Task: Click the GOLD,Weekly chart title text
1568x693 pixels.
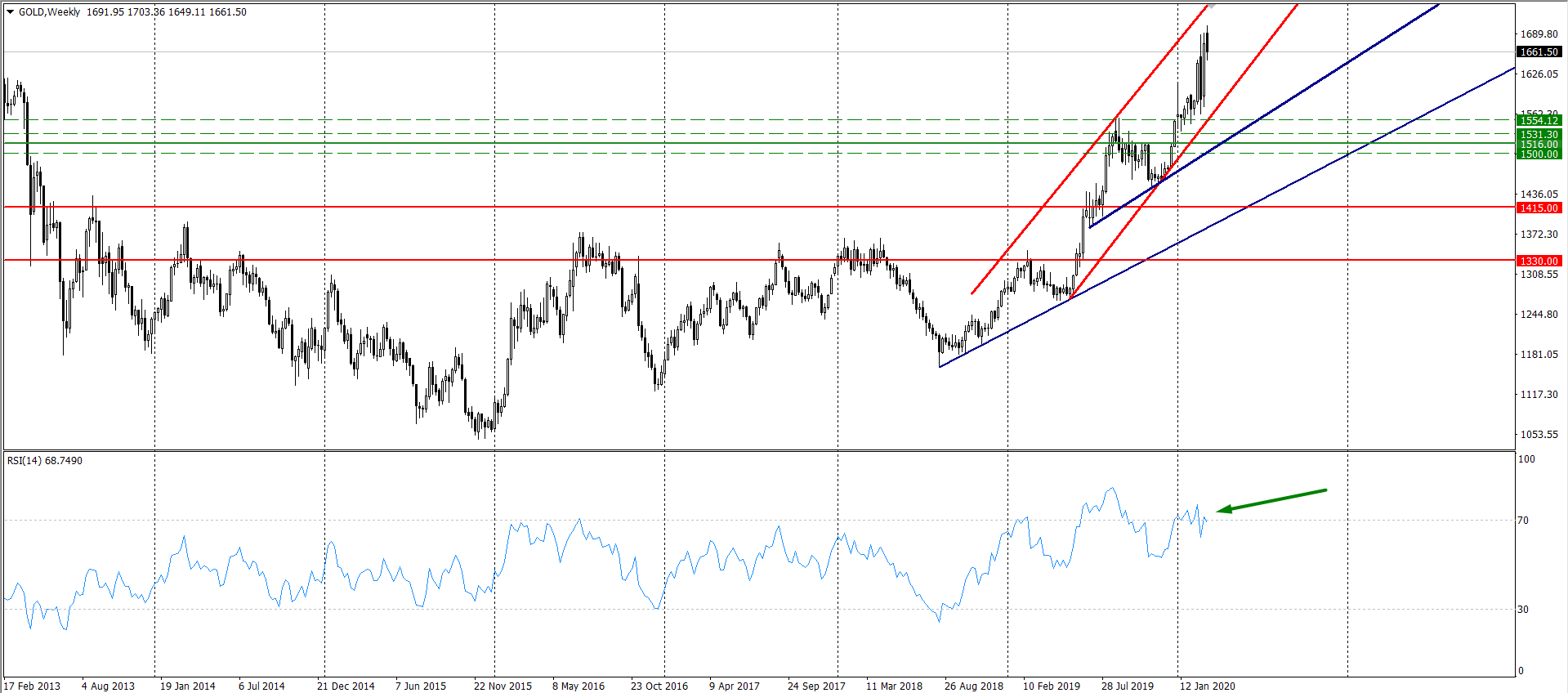Action: [49, 12]
